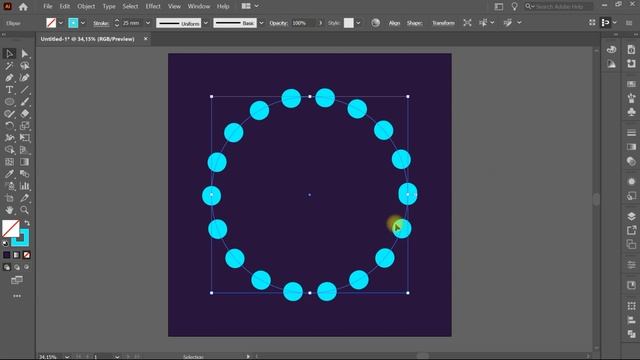Select the Column Graph tool
This screenshot has height=360, width=640.
click(x=24, y=186)
